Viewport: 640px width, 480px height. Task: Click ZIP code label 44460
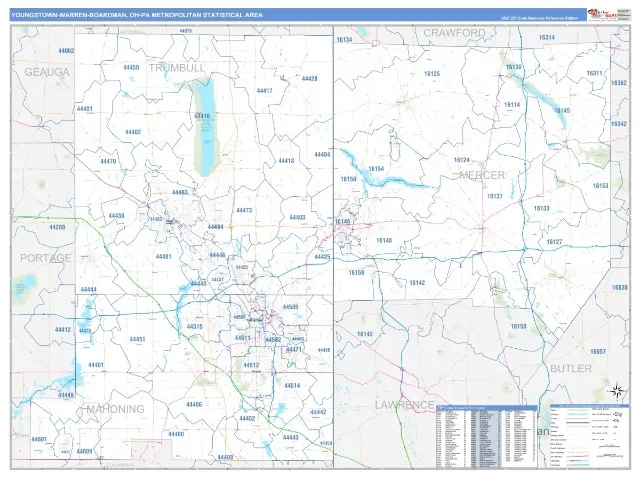point(176,434)
